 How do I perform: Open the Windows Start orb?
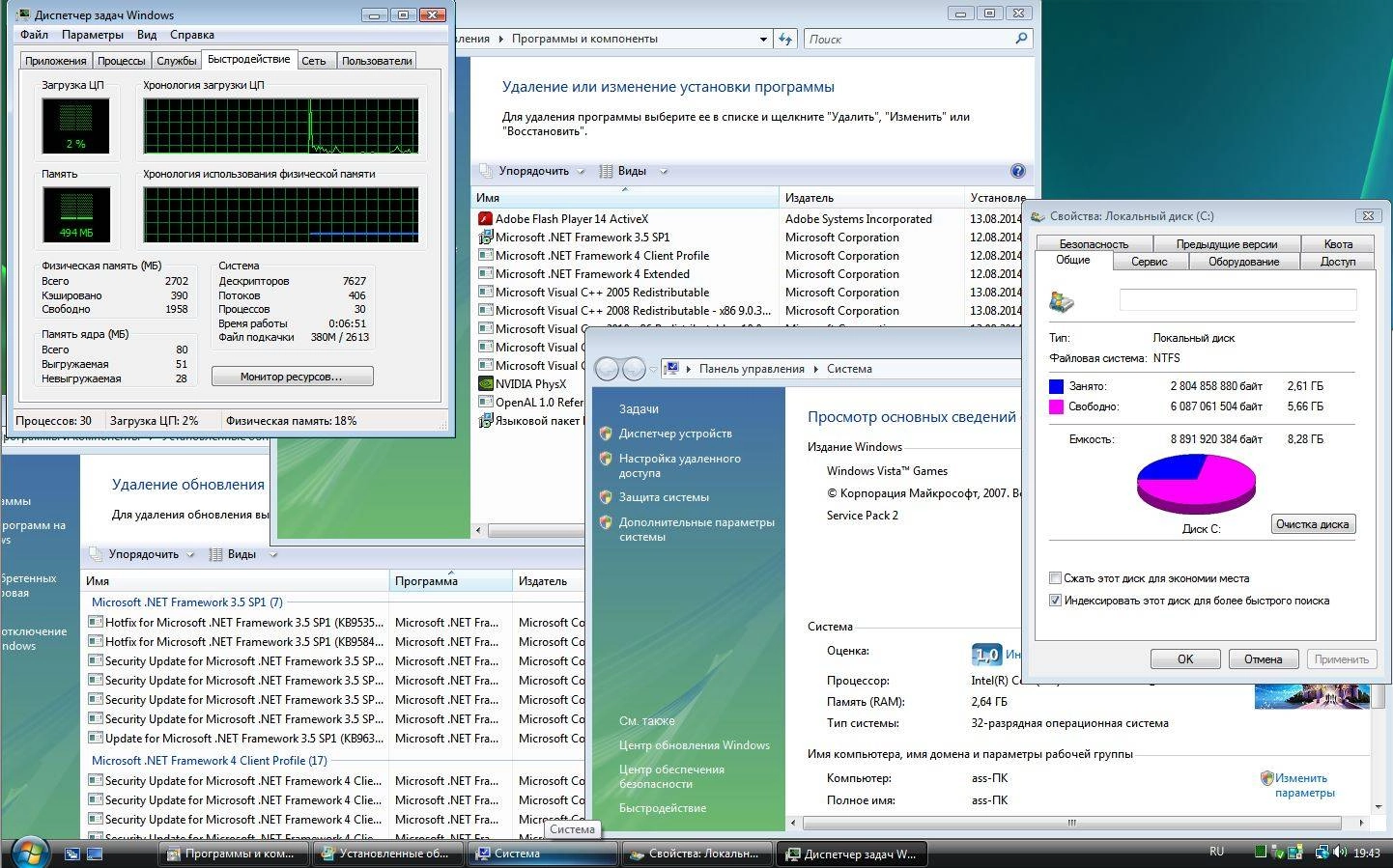pos(30,853)
